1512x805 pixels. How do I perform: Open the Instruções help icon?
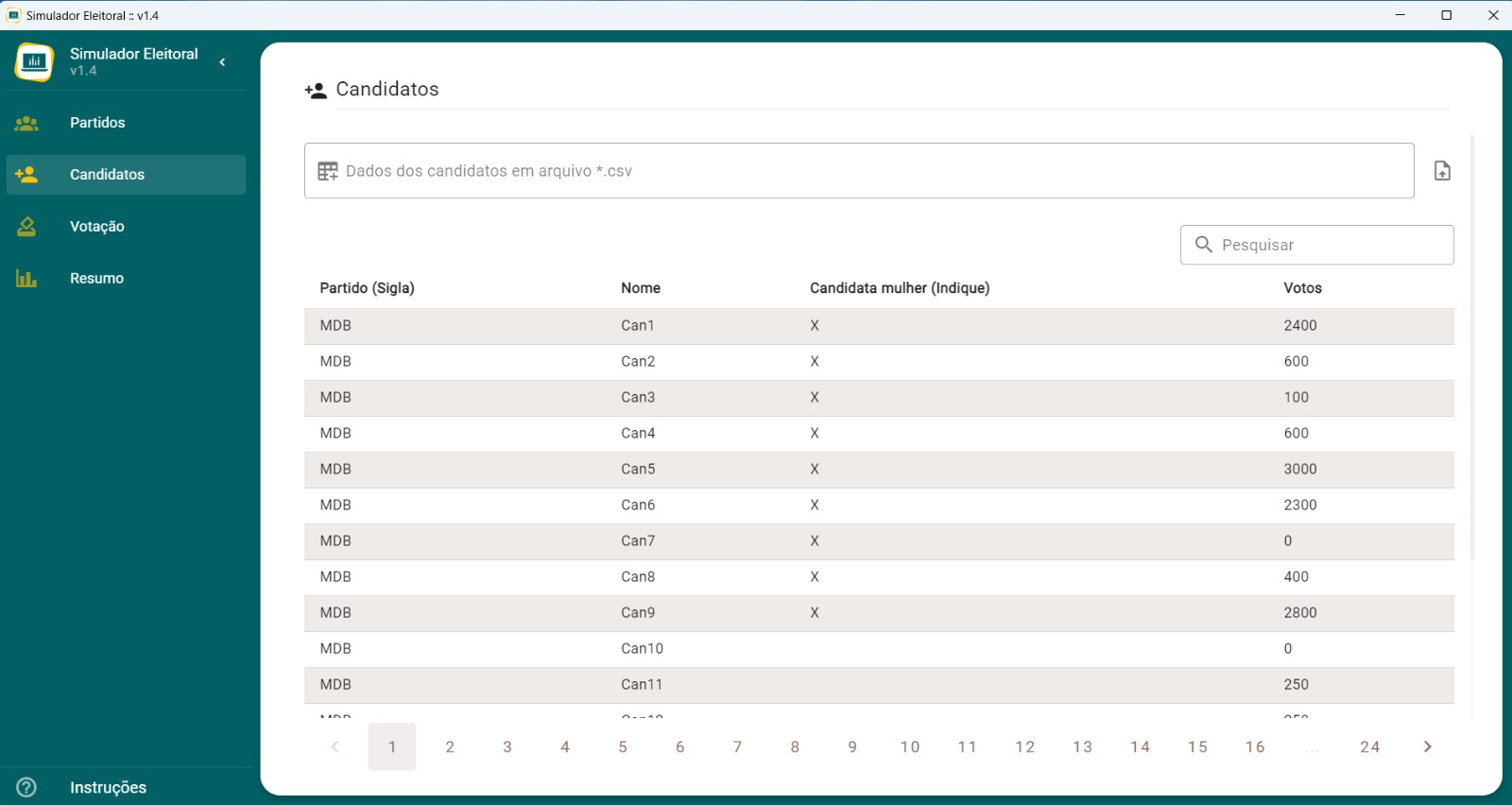click(x=26, y=787)
